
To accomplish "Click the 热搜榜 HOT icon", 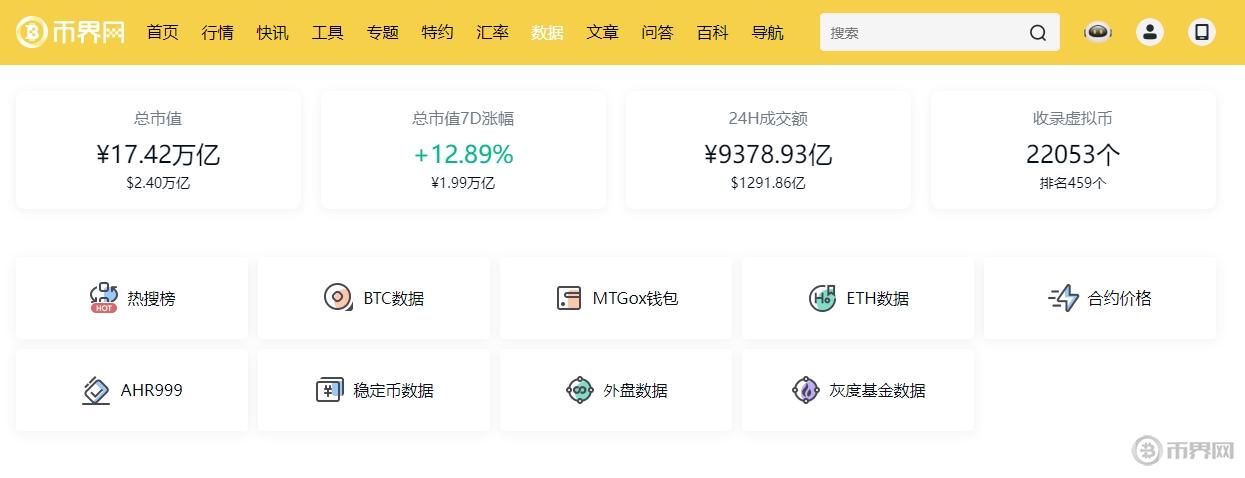I will (103, 298).
